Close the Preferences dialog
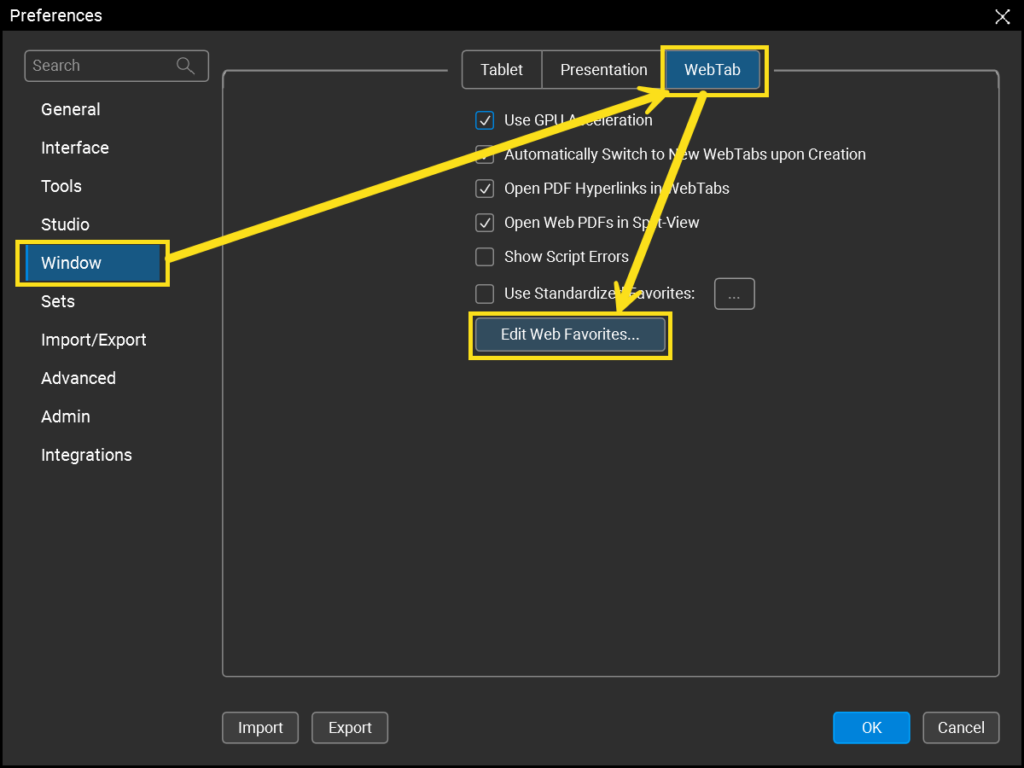This screenshot has height=768, width=1024. [1002, 16]
